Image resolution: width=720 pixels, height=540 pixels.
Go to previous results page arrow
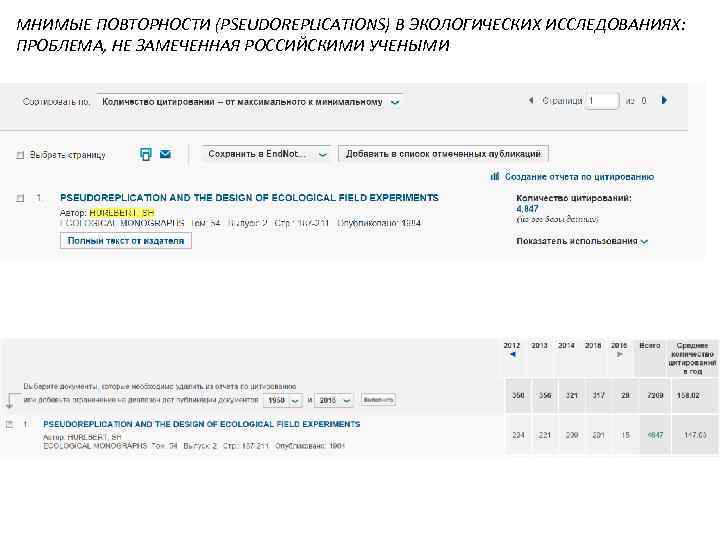(x=531, y=100)
